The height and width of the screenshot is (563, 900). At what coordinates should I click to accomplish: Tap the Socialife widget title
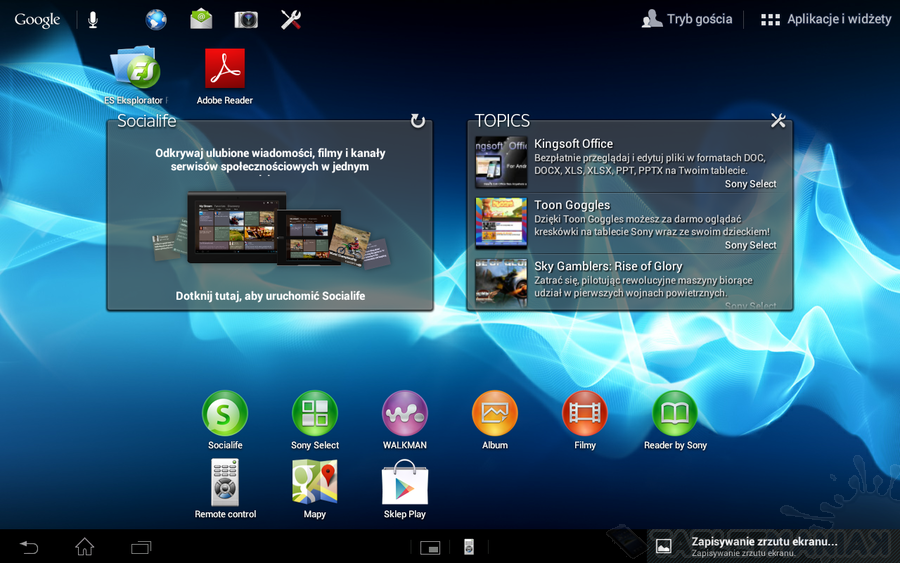[147, 121]
